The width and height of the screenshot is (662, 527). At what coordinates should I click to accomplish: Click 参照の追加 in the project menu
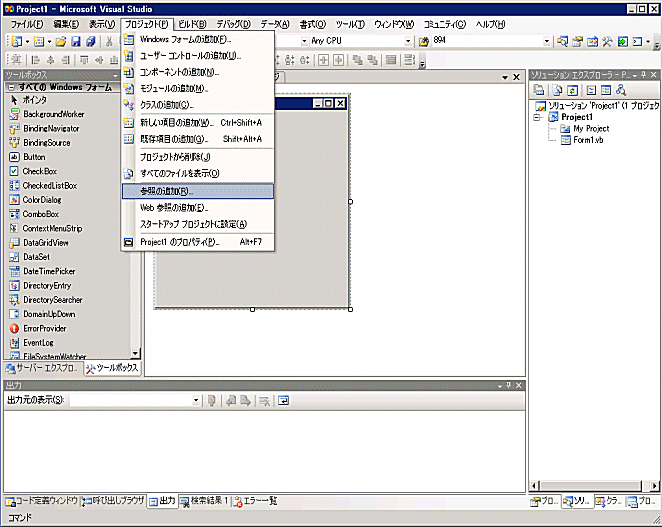tap(166, 191)
